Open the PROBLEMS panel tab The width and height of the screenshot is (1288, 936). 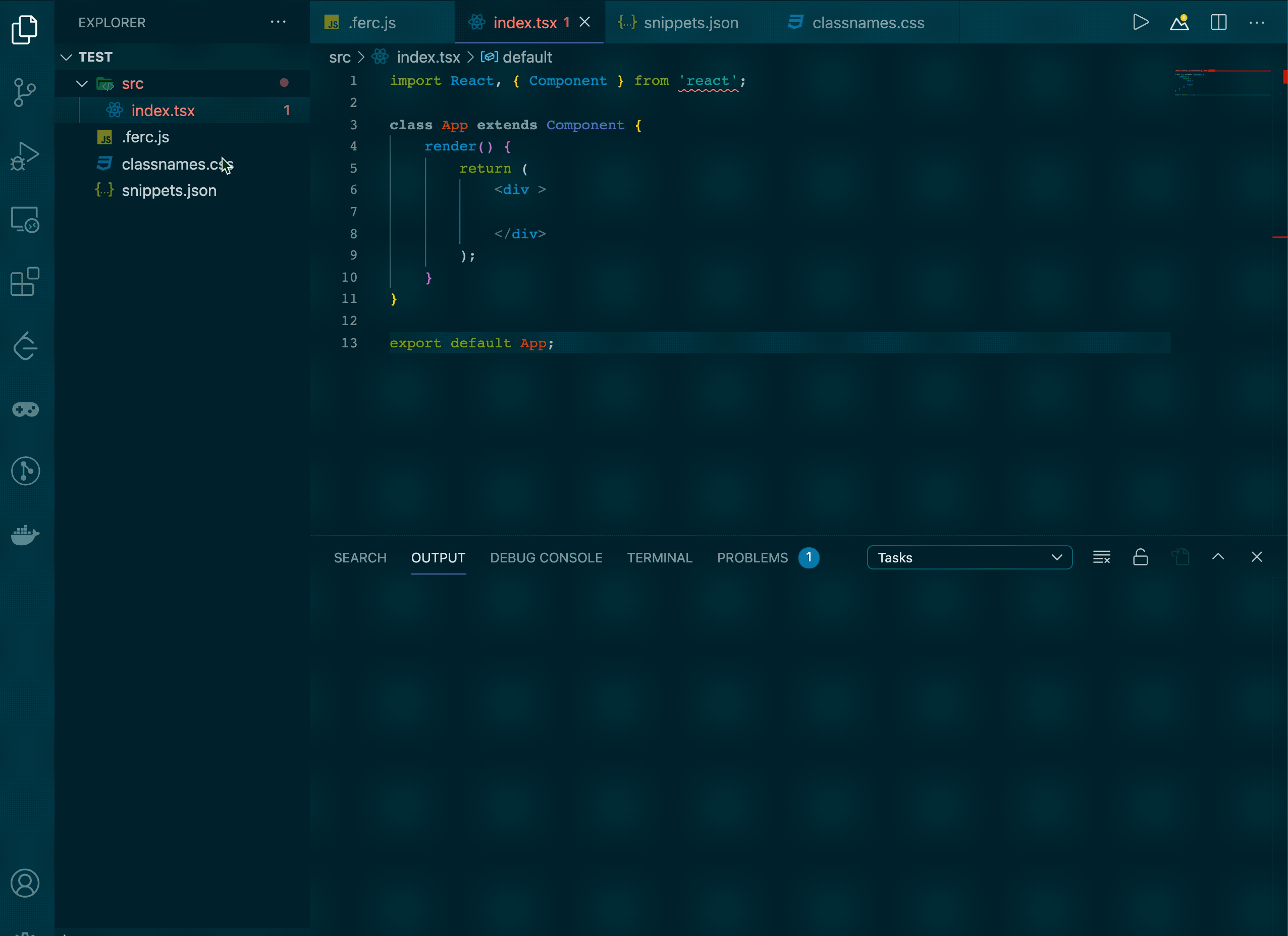[752, 558]
